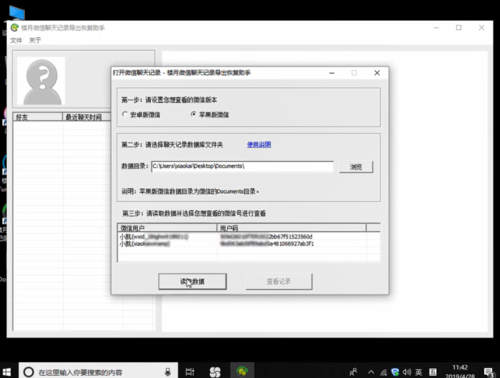Open the pinwheel app on taskbar
Viewport: 500px width, 378px height.
pyautogui.click(x=215, y=372)
